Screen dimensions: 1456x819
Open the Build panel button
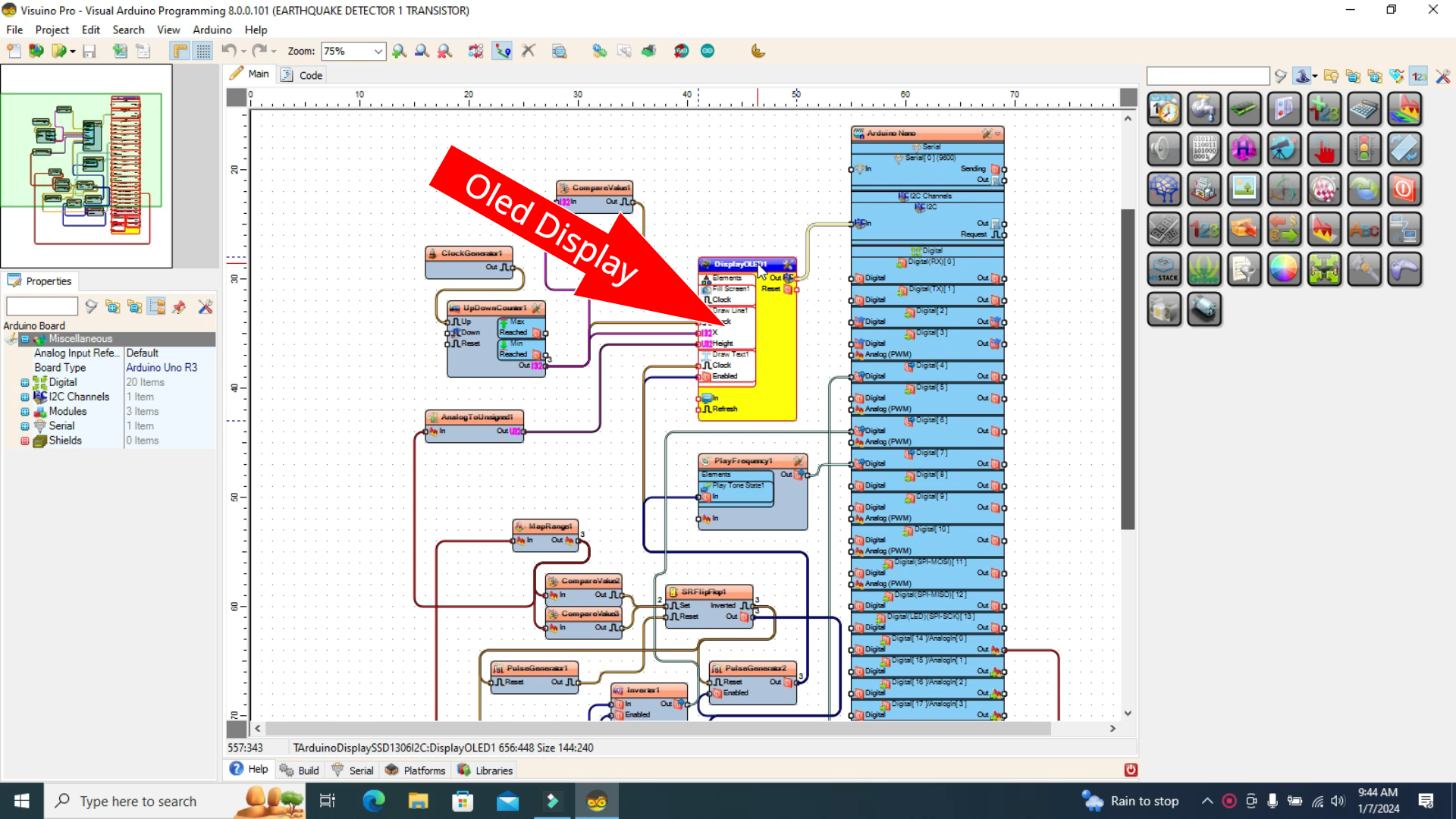pyautogui.click(x=300, y=770)
